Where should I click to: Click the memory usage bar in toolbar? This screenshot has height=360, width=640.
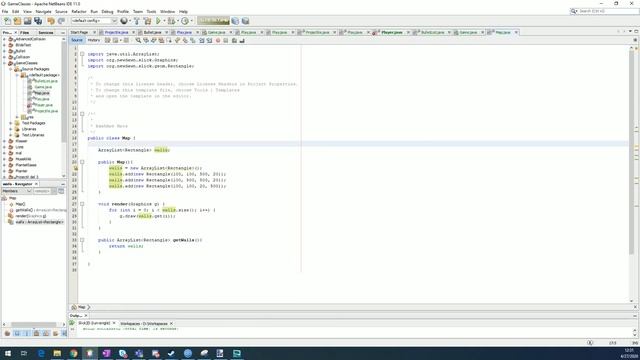(213, 21)
